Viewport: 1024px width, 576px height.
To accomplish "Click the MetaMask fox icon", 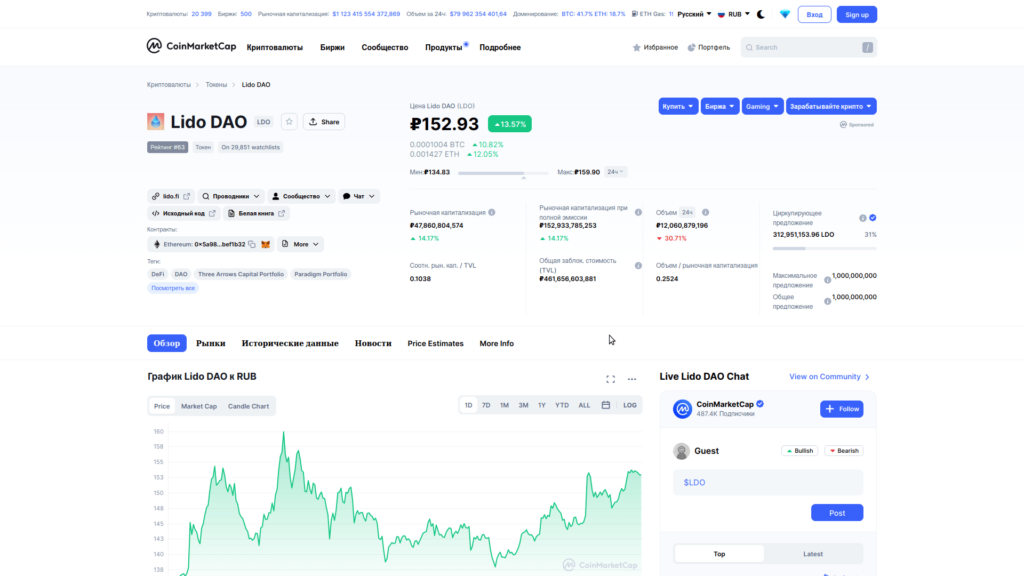I will pos(266,244).
